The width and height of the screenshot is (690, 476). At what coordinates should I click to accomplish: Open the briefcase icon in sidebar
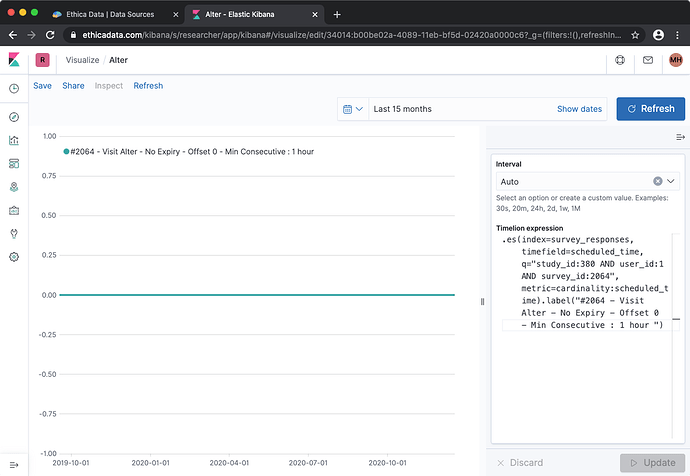coord(14,210)
